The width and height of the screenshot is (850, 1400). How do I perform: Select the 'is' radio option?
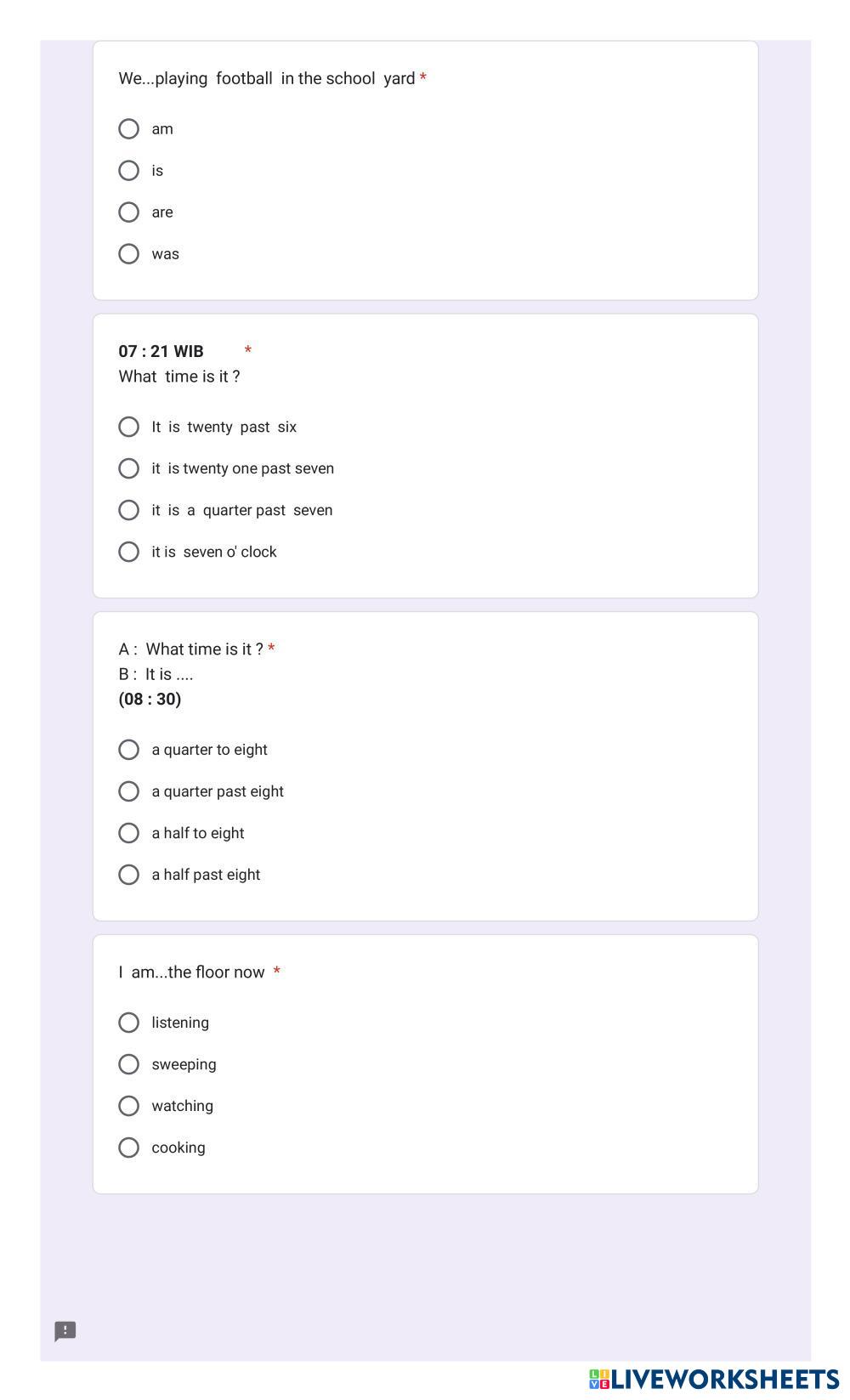128,171
